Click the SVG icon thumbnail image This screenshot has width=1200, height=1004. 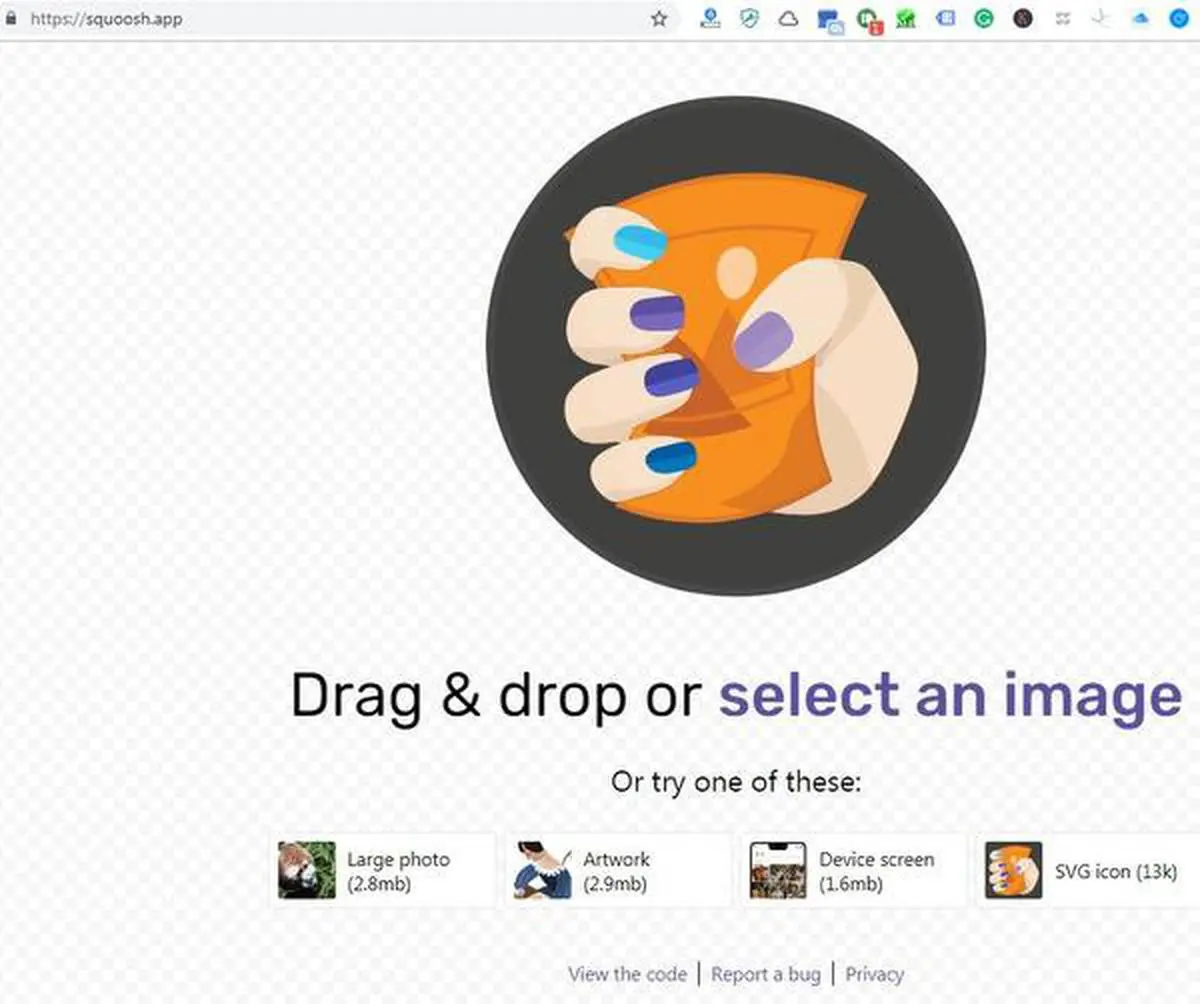pos(1014,871)
